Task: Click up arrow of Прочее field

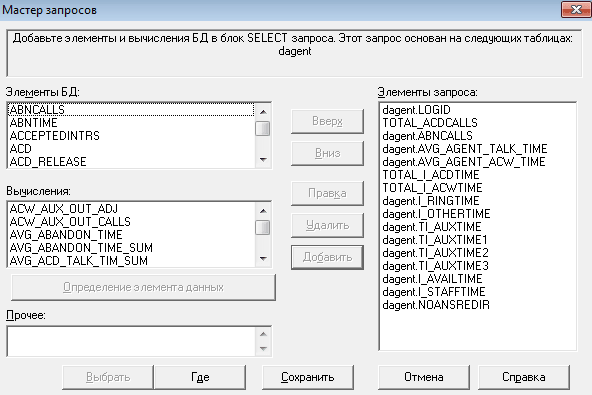Action: point(263,334)
